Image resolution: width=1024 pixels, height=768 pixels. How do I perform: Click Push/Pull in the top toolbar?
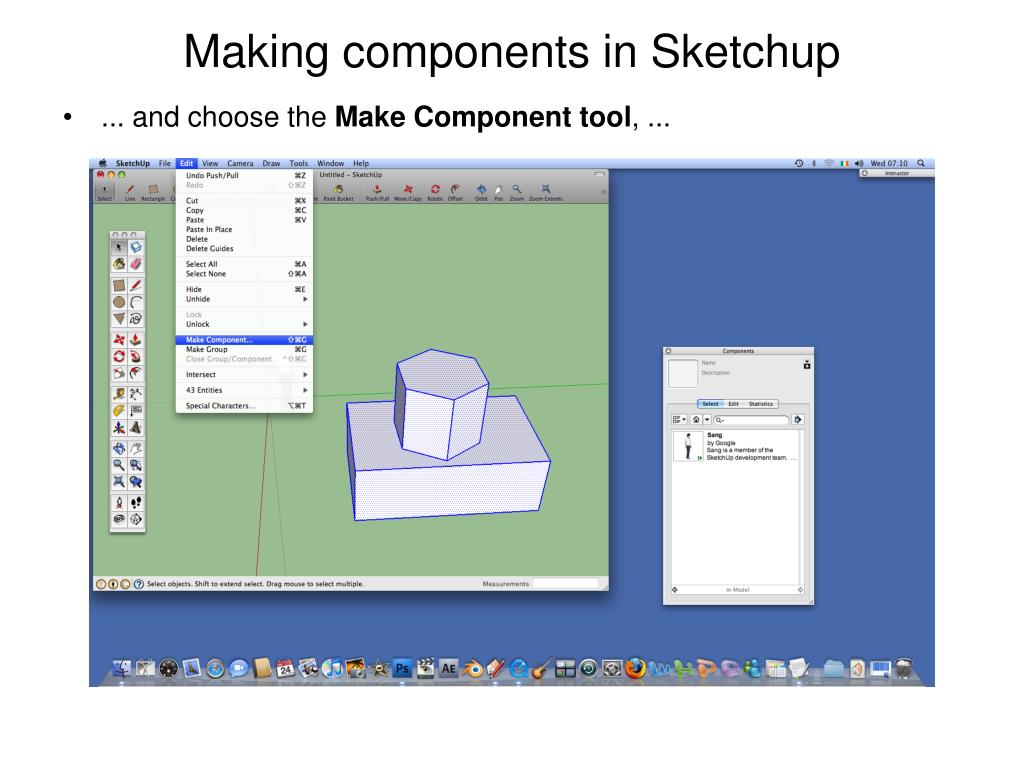pos(377,192)
